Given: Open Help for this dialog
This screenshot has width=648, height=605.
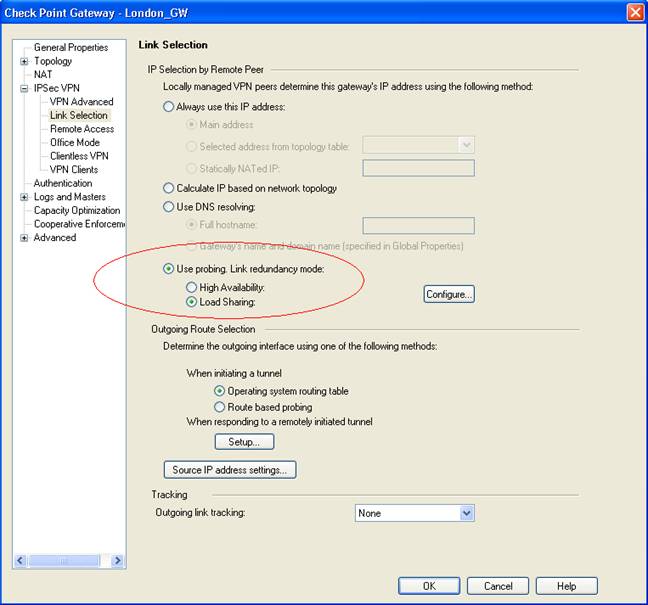Looking at the screenshot, I should coord(567,586).
